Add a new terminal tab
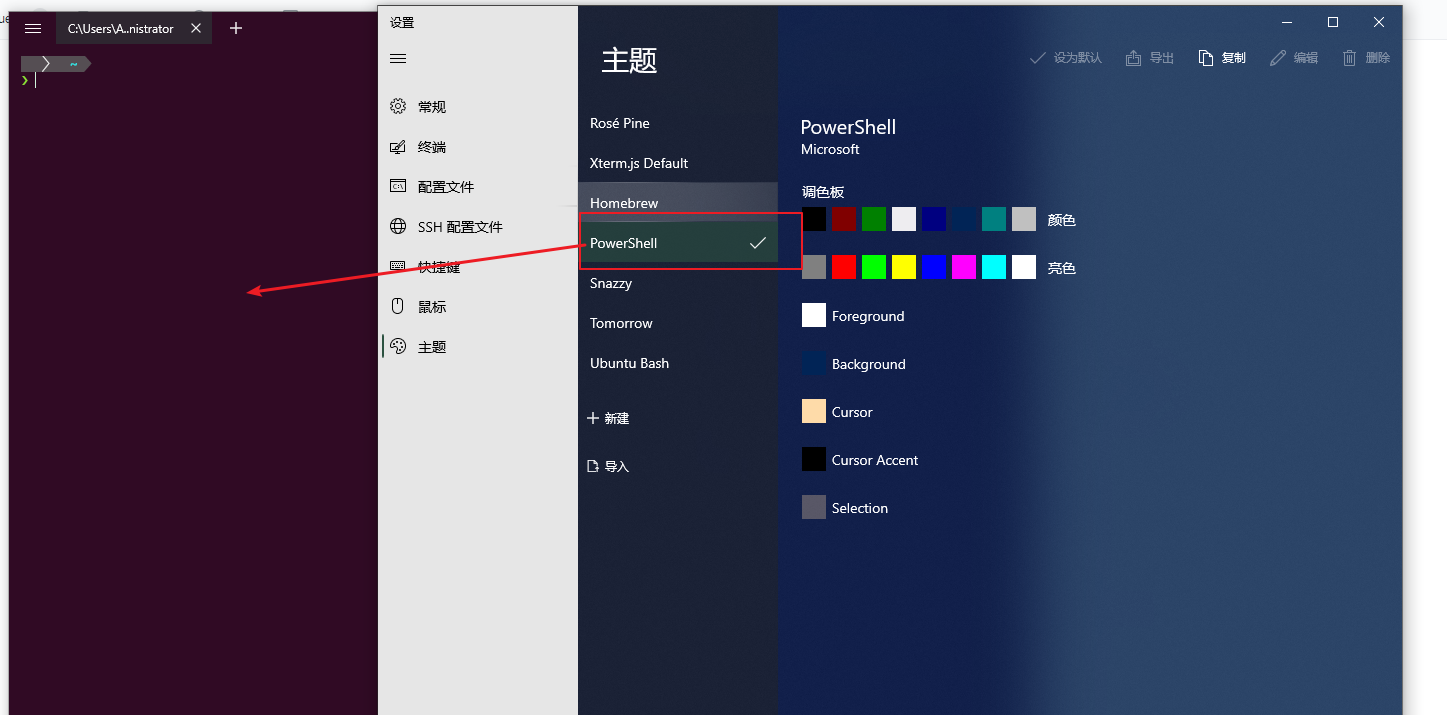The width and height of the screenshot is (1447, 715). [x=236, y=28]
